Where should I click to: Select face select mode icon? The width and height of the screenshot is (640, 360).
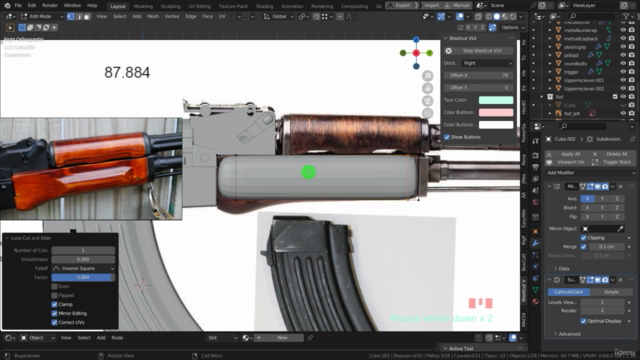tap(87, 17)
